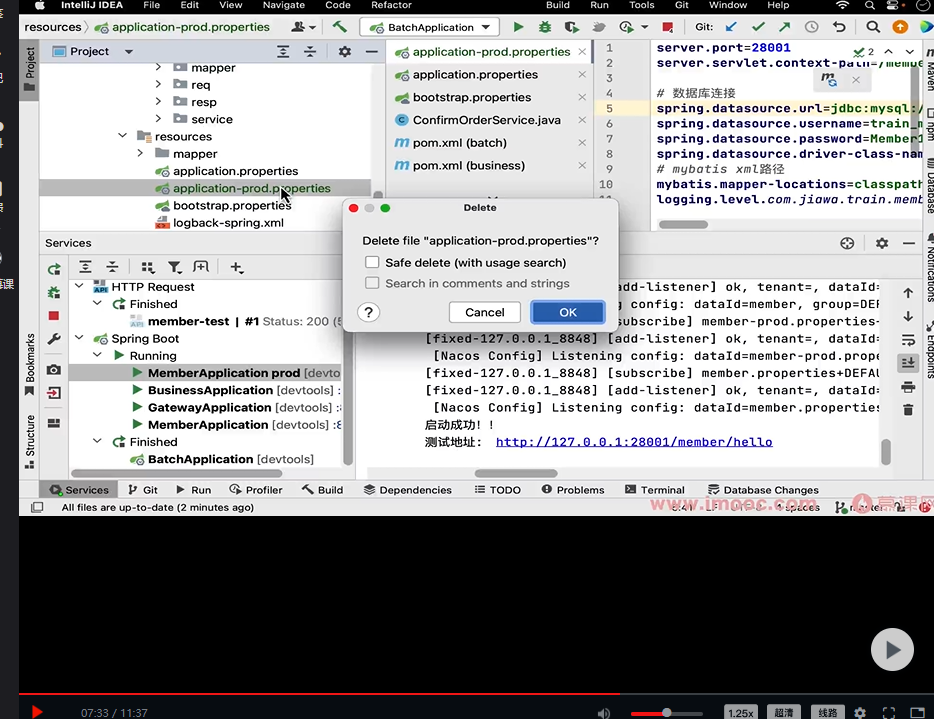Expand the resp folder
Screen dimensions: 934x719
(158, 102)
